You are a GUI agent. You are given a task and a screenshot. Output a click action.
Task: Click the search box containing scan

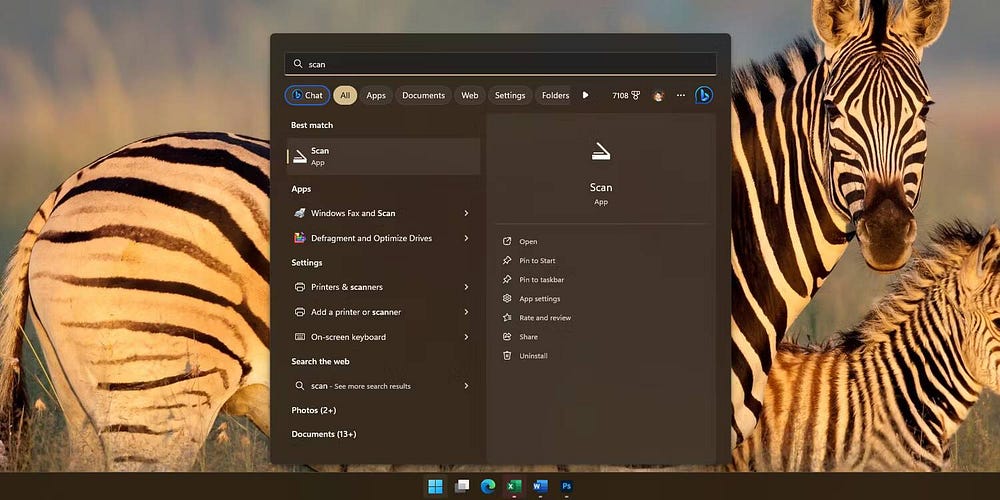pos(500,64)
